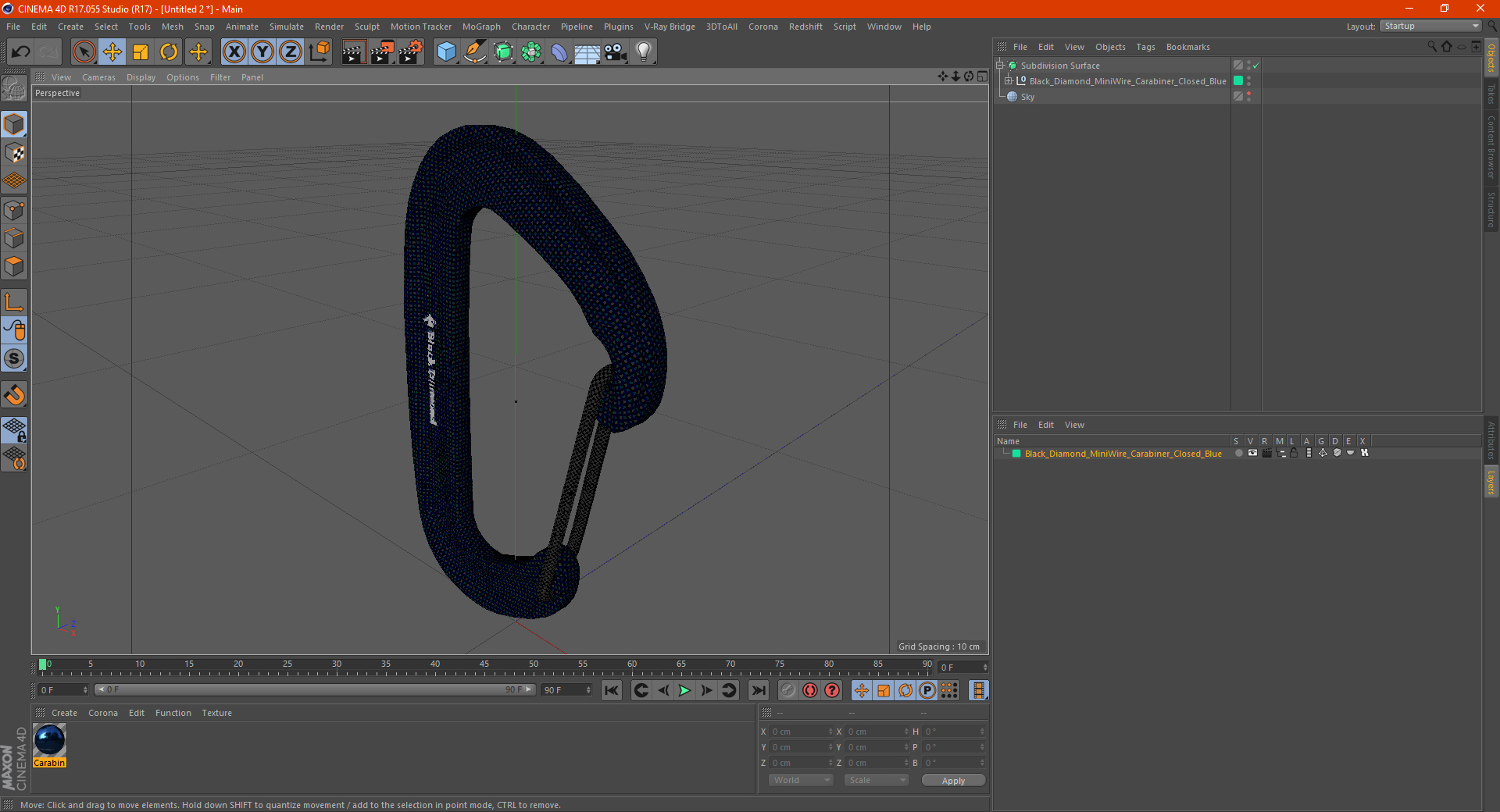Click the Make Editable icon
This screenshot has height=812, width=1500.
[14, 88]
